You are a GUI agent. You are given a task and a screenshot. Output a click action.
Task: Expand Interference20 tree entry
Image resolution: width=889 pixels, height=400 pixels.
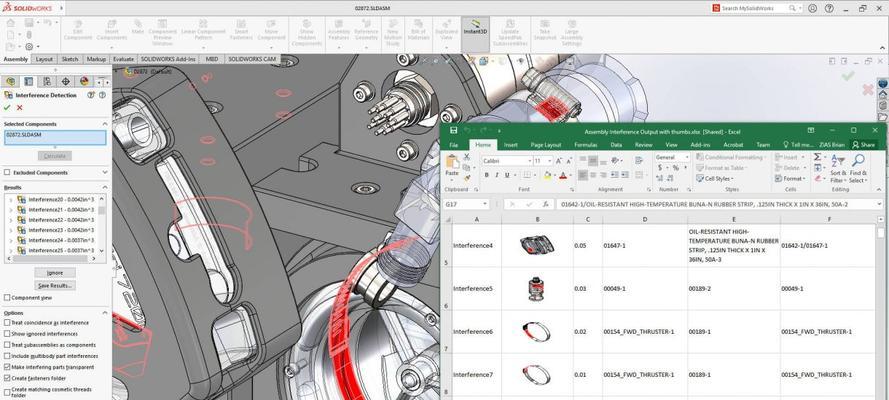click(11, 199)
